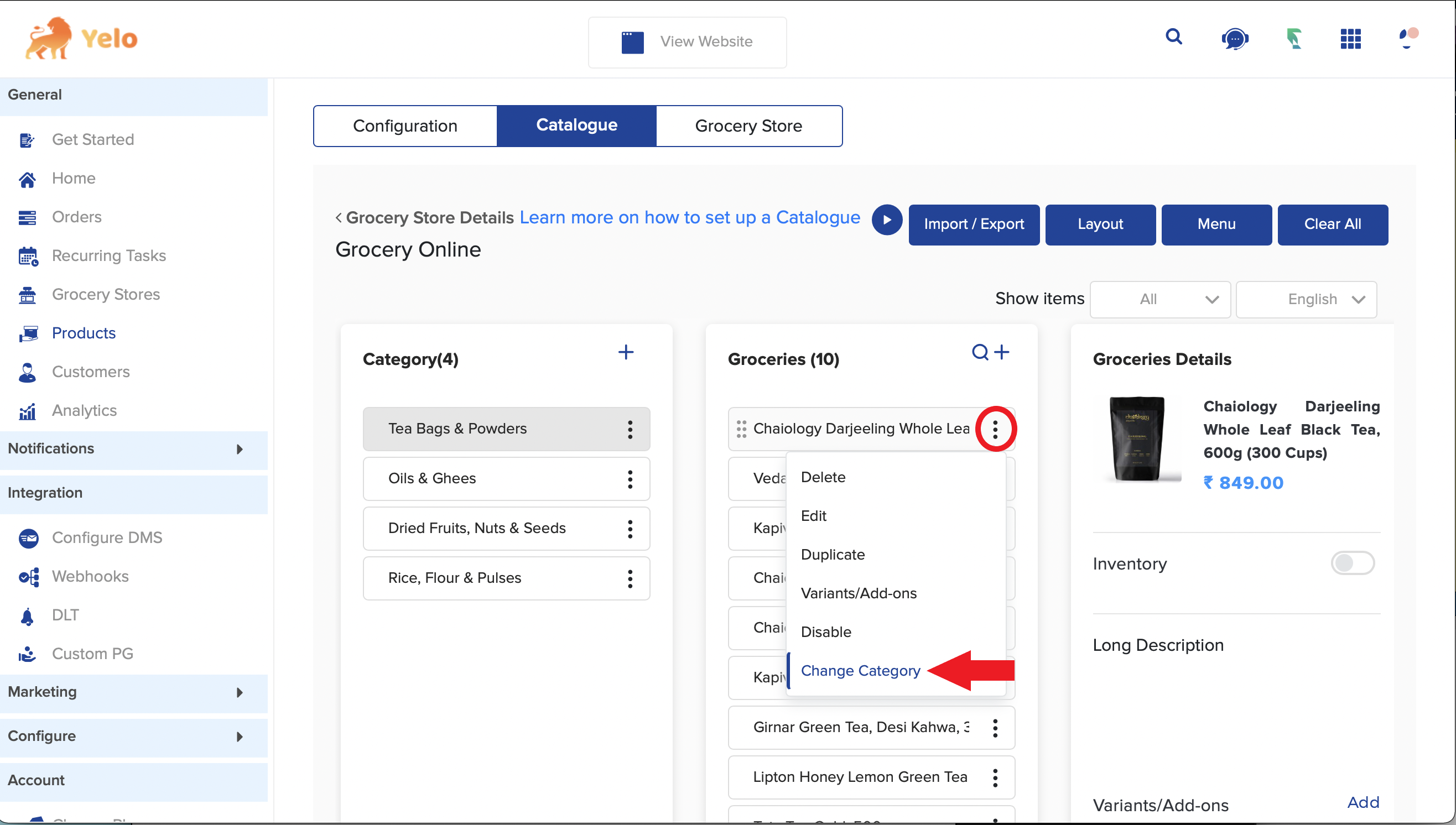Expand the Notifications sidebar section
1456x825 pixels.
point(133,449)
